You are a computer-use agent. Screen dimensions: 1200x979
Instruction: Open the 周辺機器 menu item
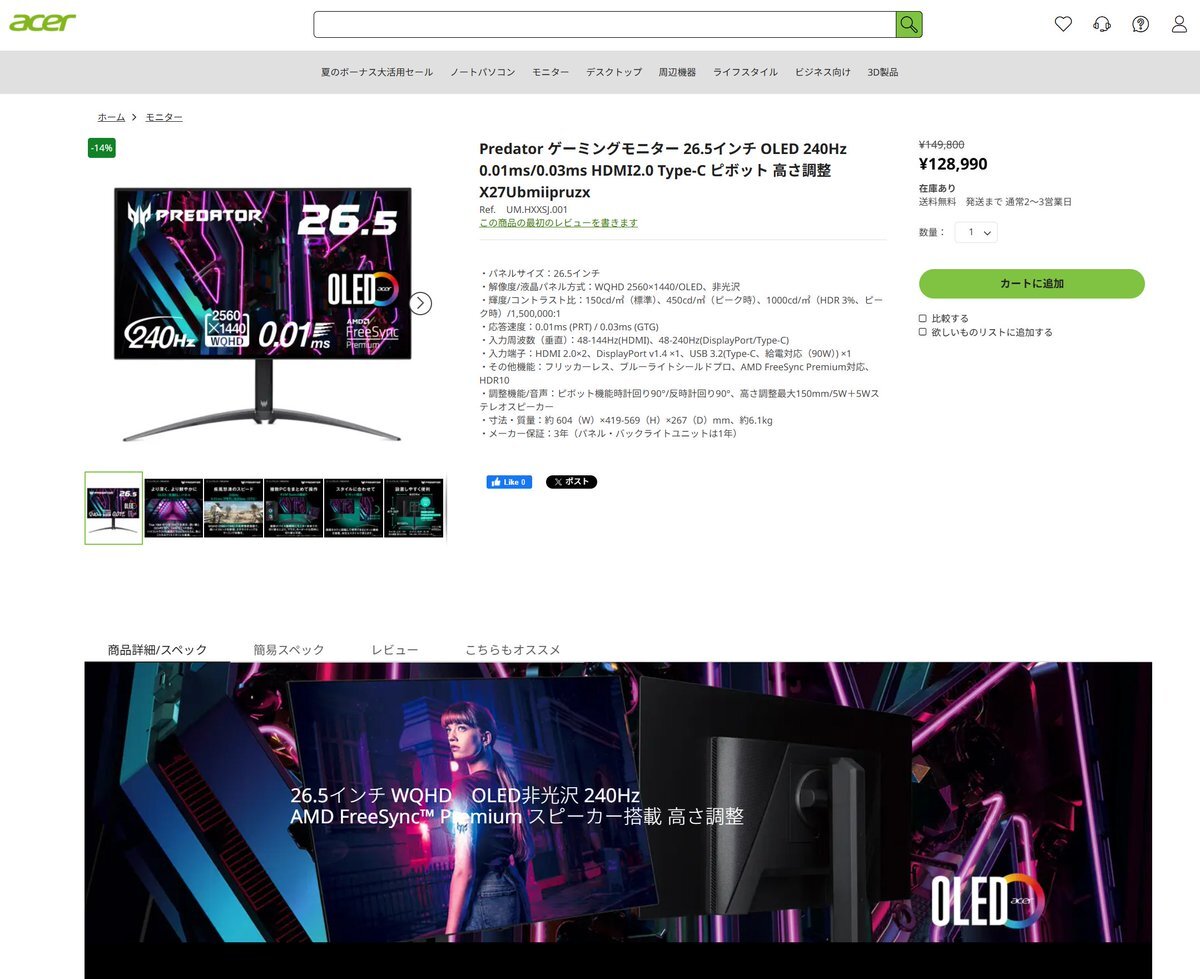[677, 72]
